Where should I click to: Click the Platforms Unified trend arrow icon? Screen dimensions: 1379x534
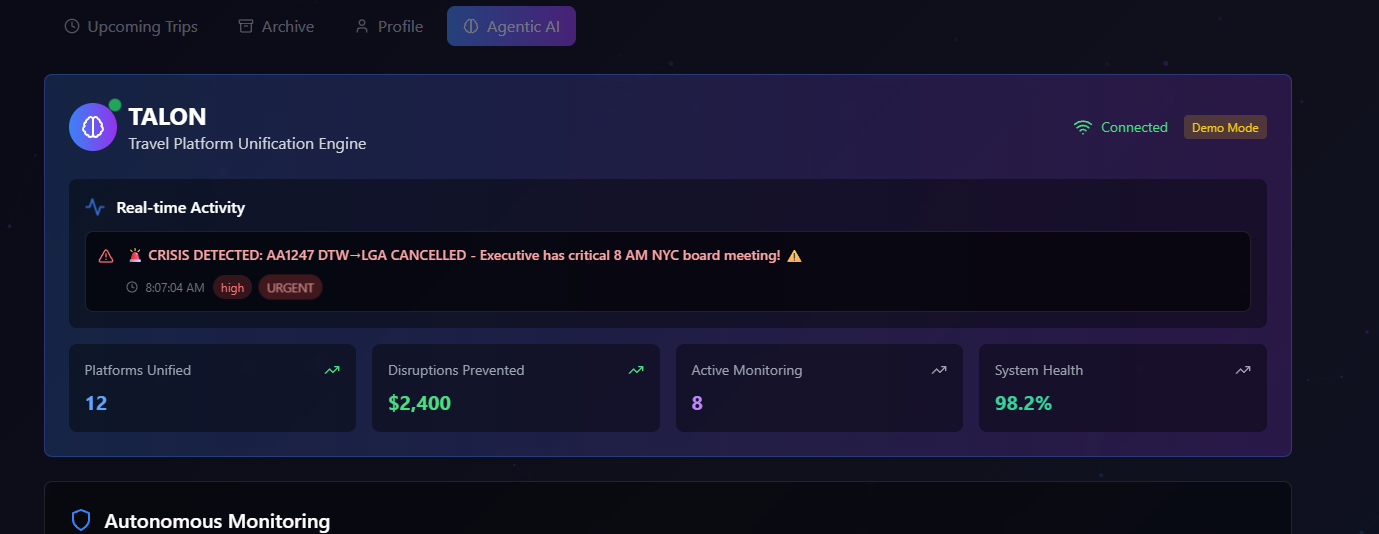[332, 370]
